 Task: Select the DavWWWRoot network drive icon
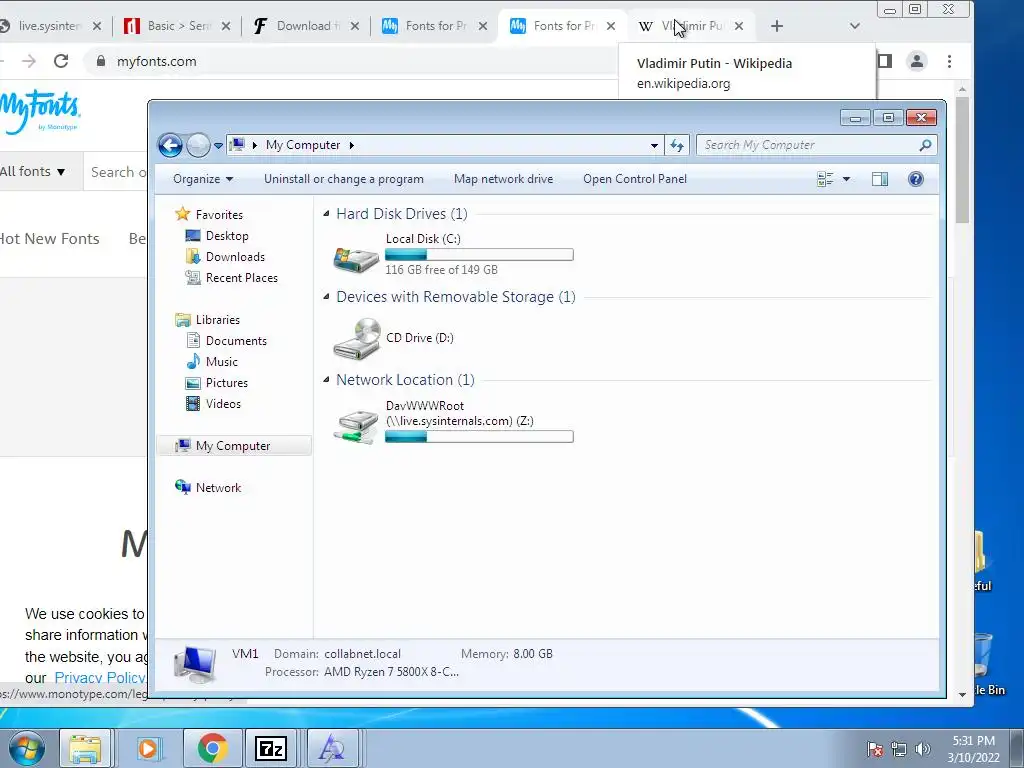356,425
